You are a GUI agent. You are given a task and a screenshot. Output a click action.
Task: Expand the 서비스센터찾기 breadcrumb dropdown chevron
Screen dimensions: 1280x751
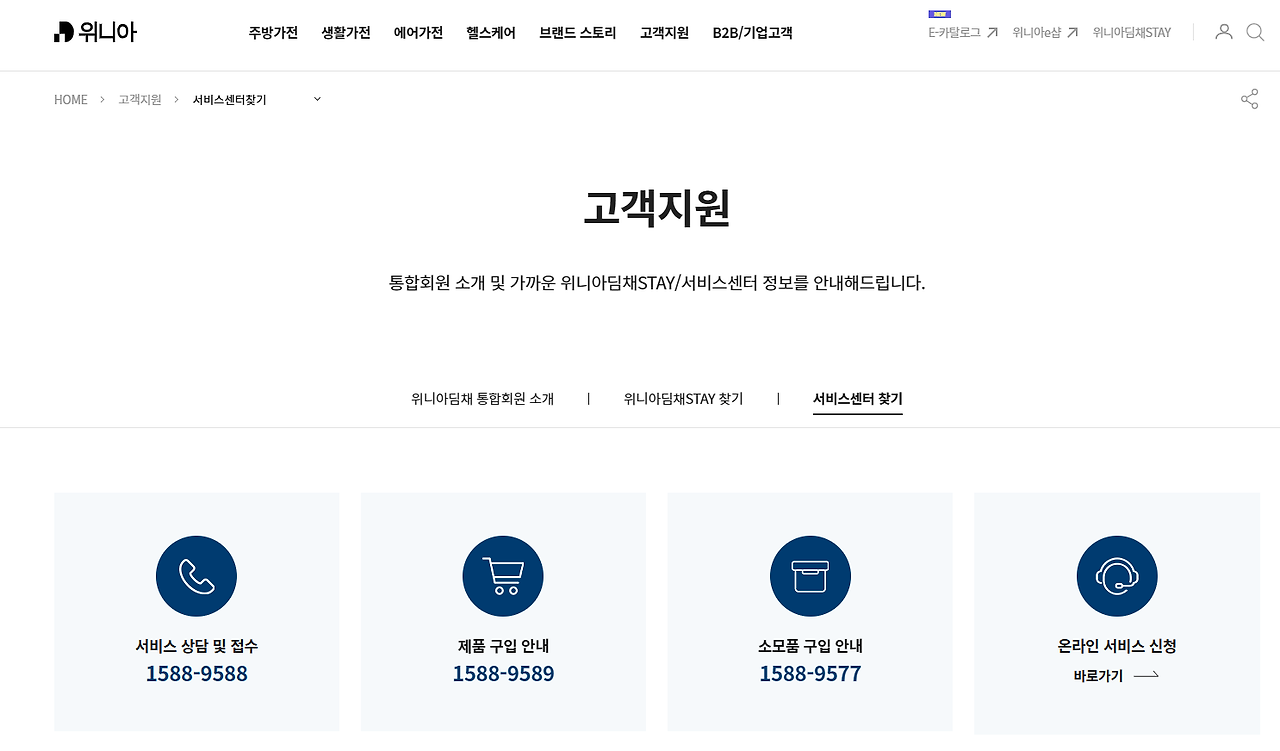tap(317, 99)
